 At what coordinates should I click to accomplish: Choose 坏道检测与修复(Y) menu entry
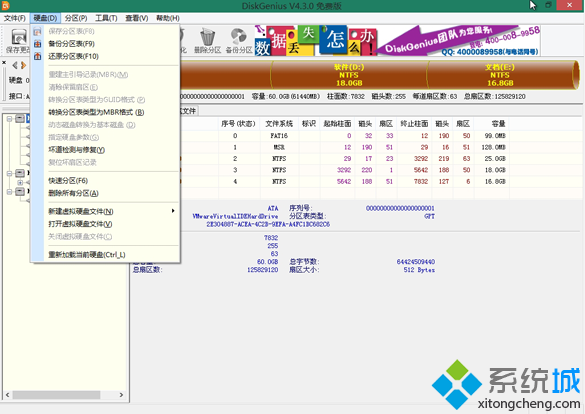pyautogui.click(x=105, y=150)
